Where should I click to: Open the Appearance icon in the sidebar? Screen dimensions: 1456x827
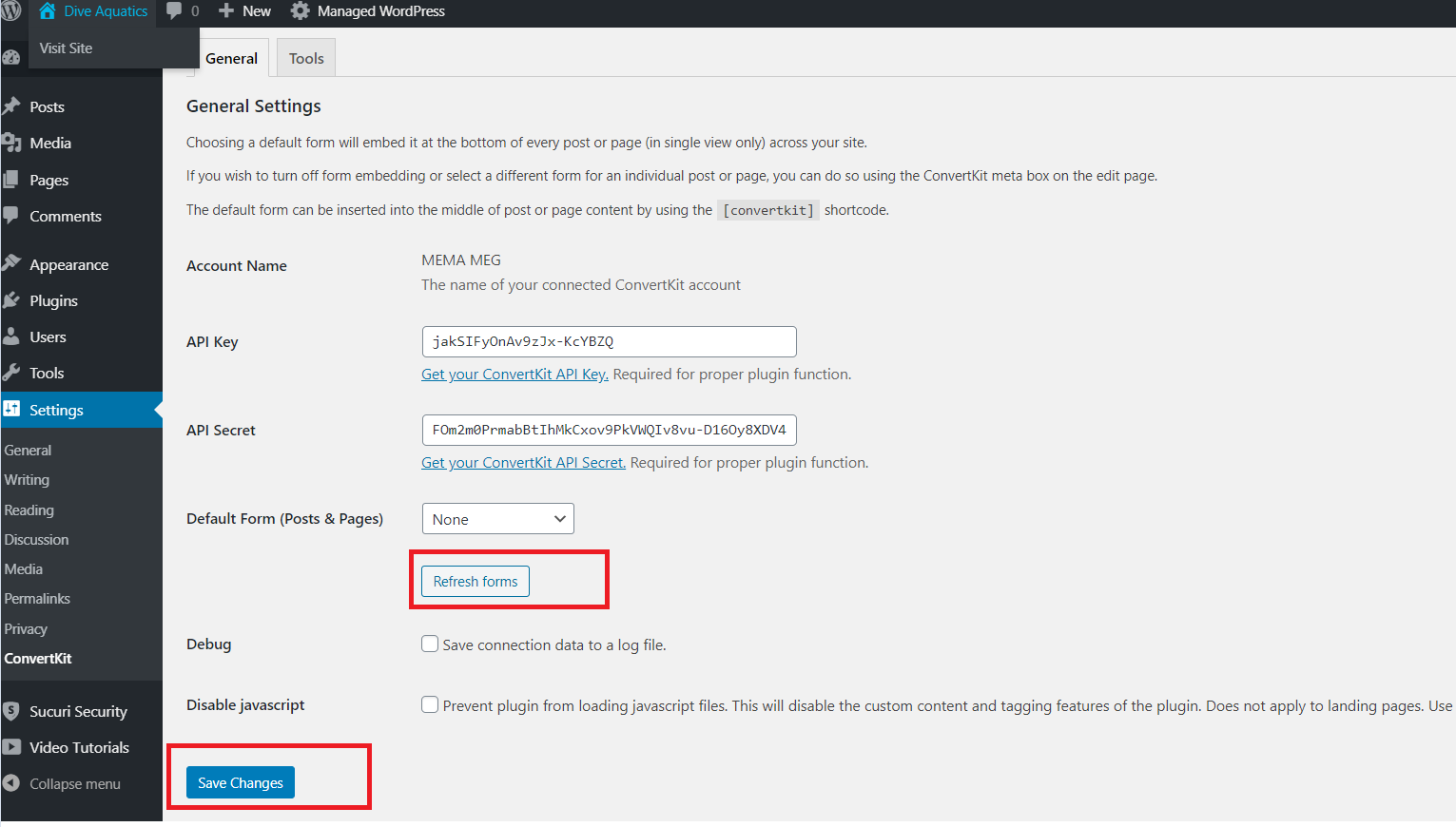pyautogui.click(x=12, y=263)
